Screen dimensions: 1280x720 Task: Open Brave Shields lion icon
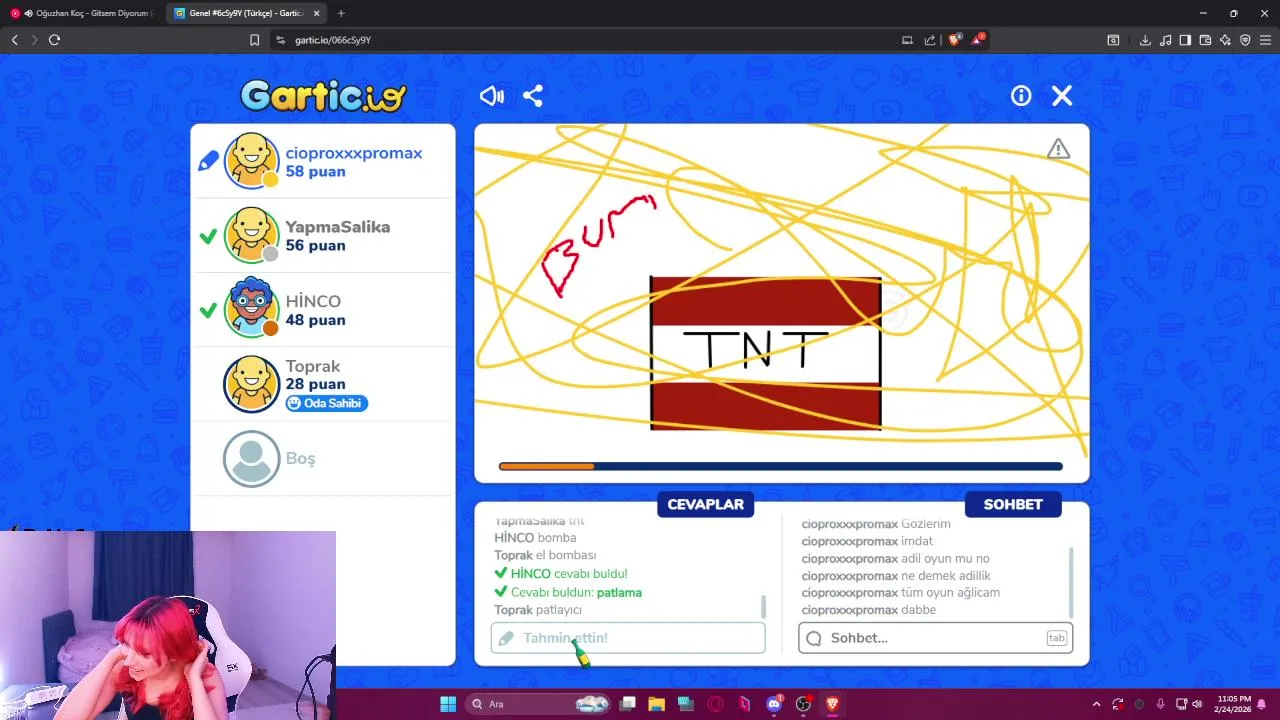coord(955,40)
